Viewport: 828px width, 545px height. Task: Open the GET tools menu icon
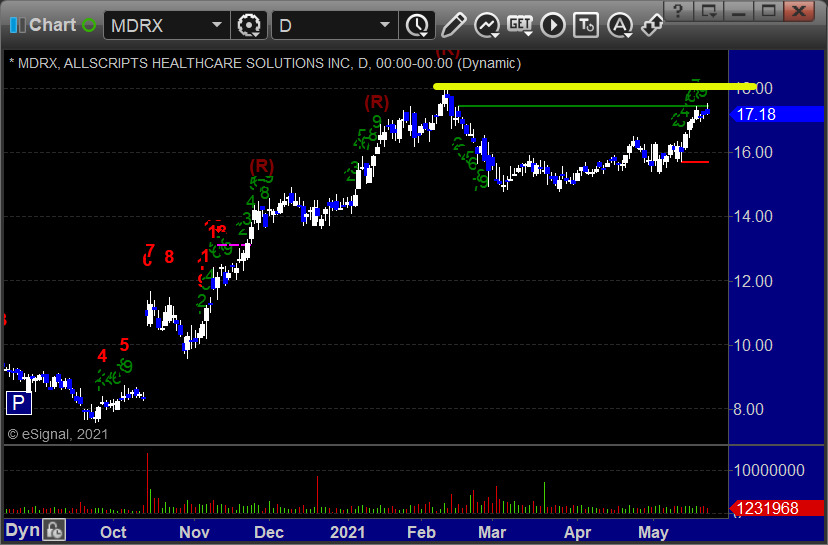(520, 25)
